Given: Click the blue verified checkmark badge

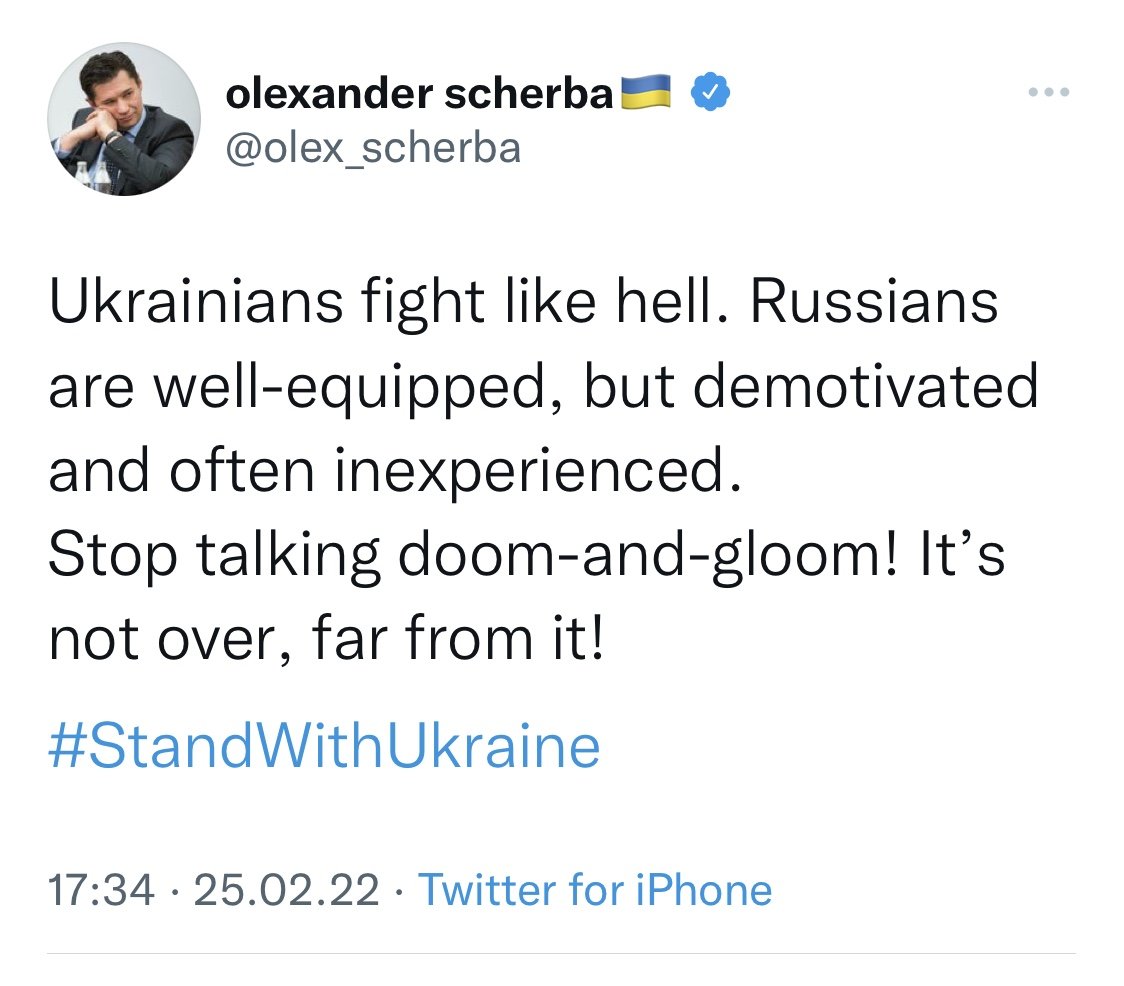Looking at the screenshot, I should tap(711, 93).
